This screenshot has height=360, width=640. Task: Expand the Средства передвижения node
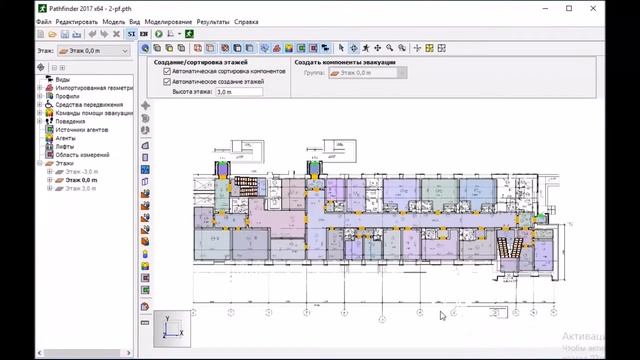[x=40, y=104]
